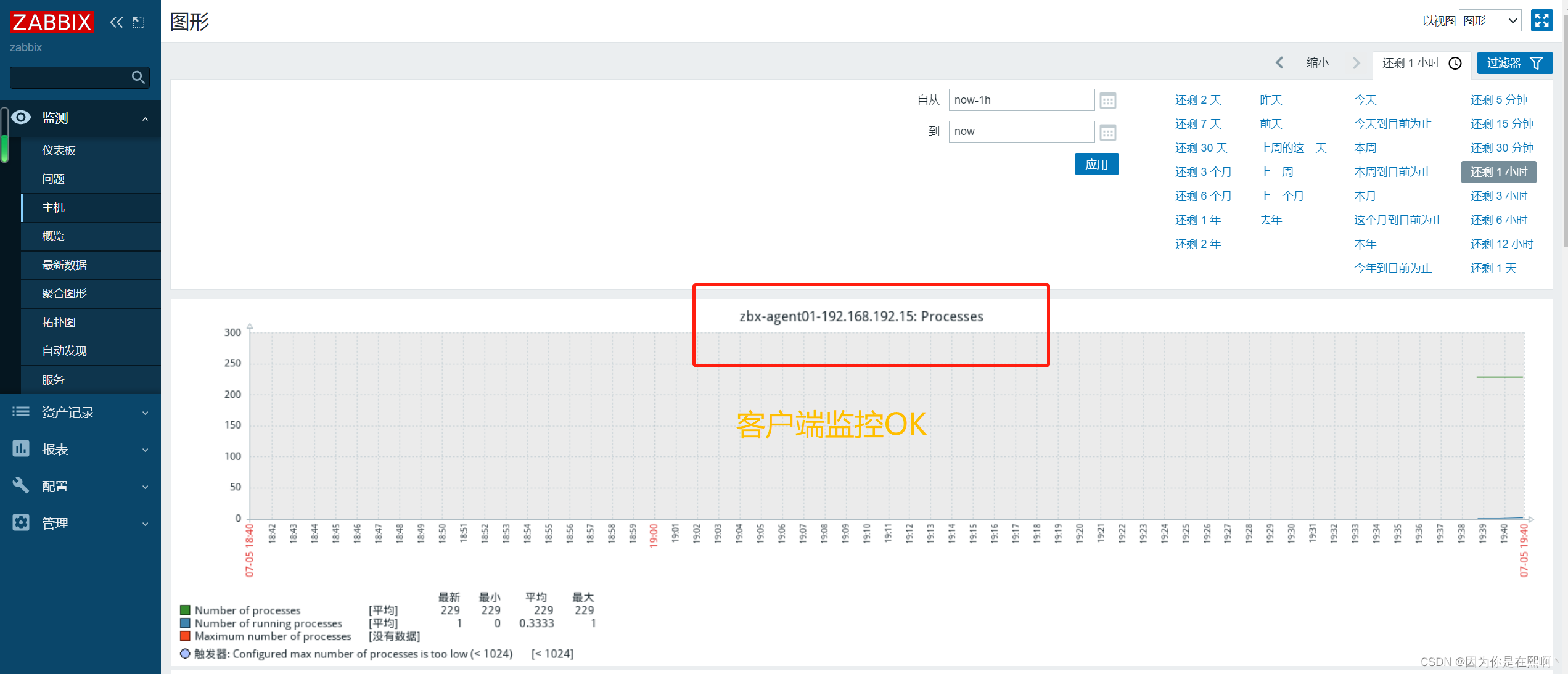Go to previous time period arrow

(x=1279, y=62)
